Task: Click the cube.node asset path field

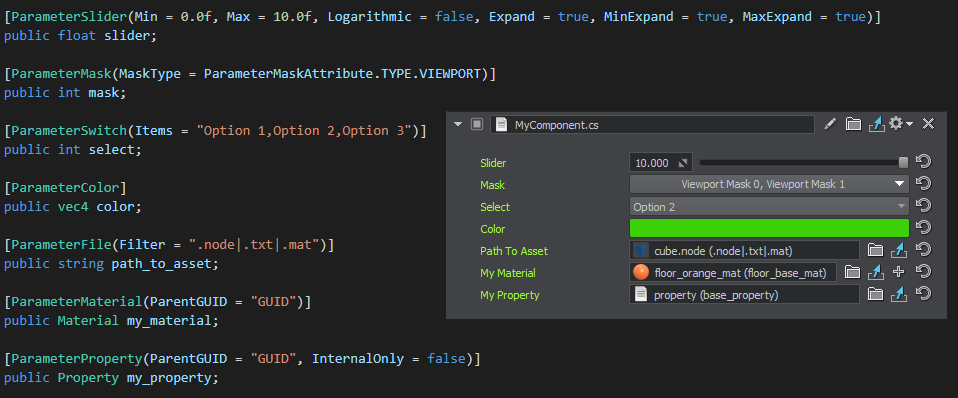Action: [x=744, y=250]
